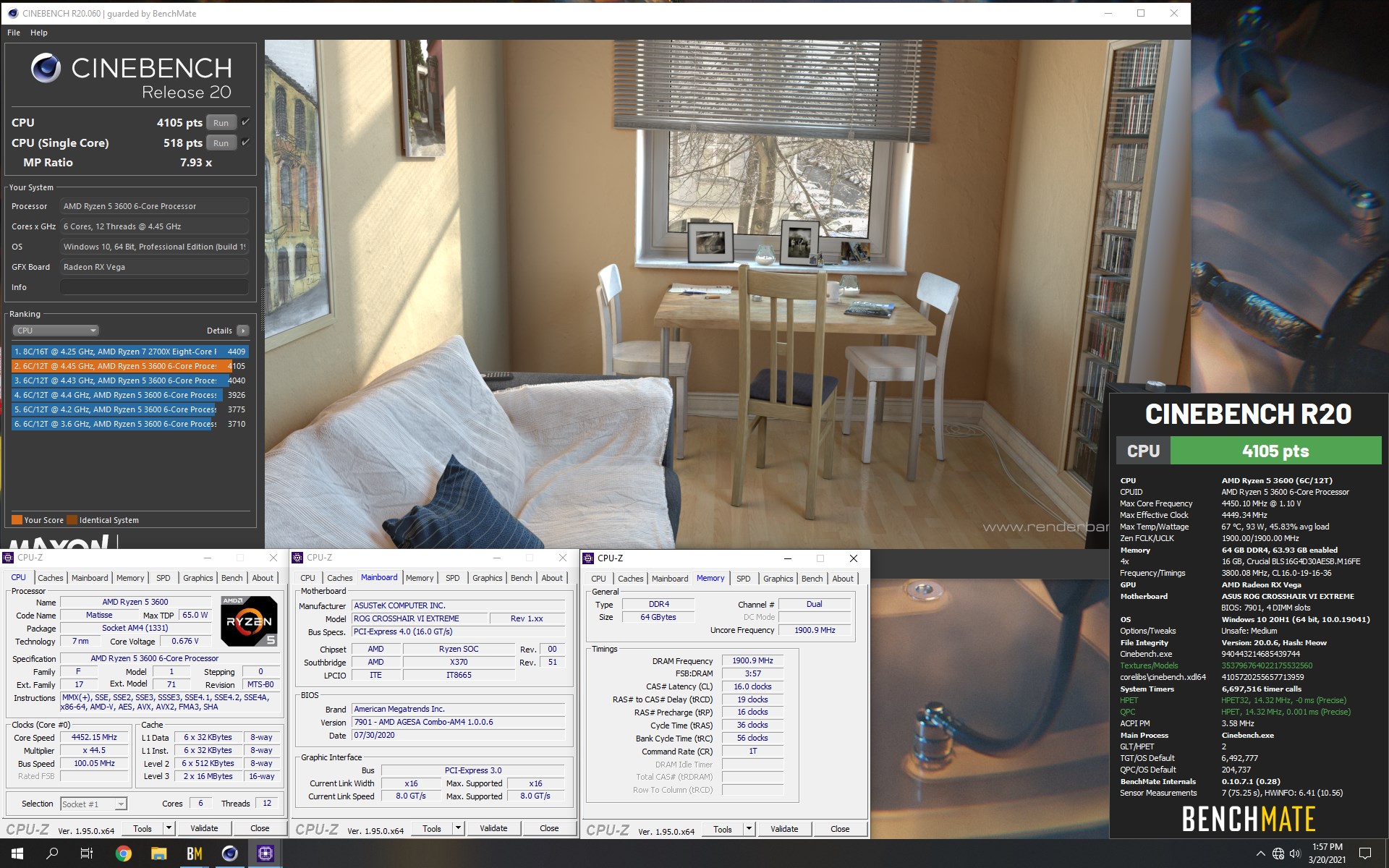Click the Cinebench logo icon in the title bar

[x=12, y=13]
